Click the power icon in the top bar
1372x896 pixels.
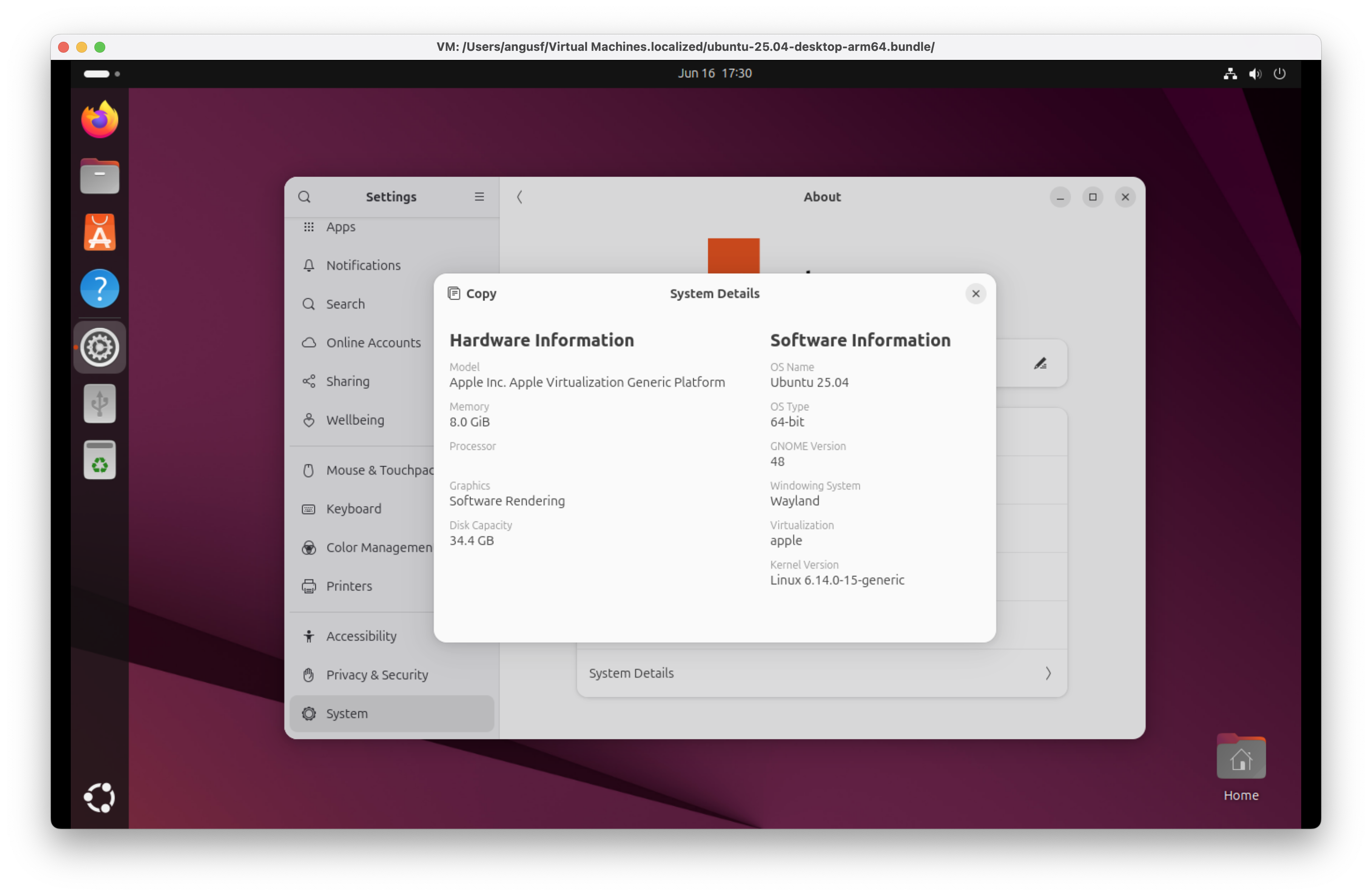(1280, 73)
